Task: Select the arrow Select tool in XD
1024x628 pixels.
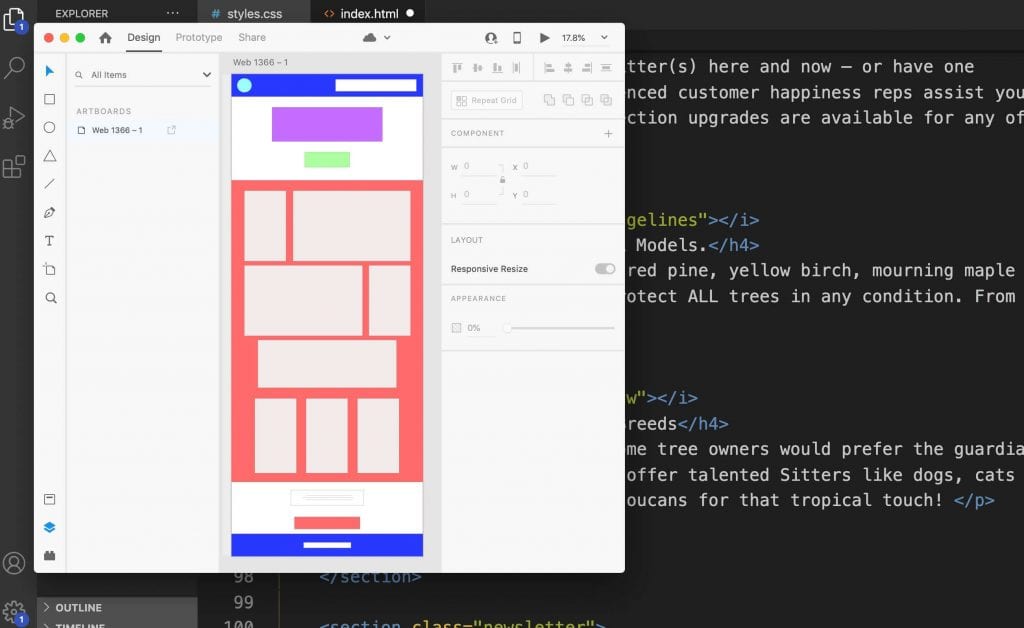Action: click(50, 71)
